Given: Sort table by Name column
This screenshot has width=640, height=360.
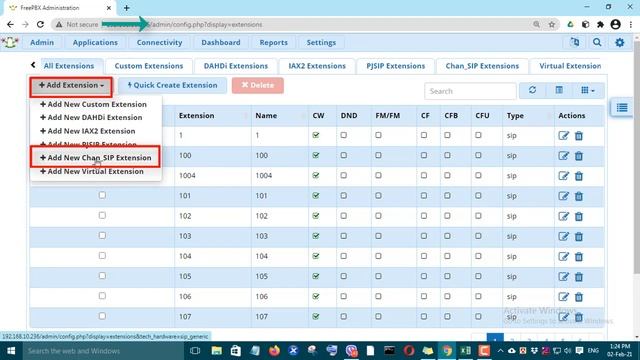Looking at the screenshot, I should (280, 116).
